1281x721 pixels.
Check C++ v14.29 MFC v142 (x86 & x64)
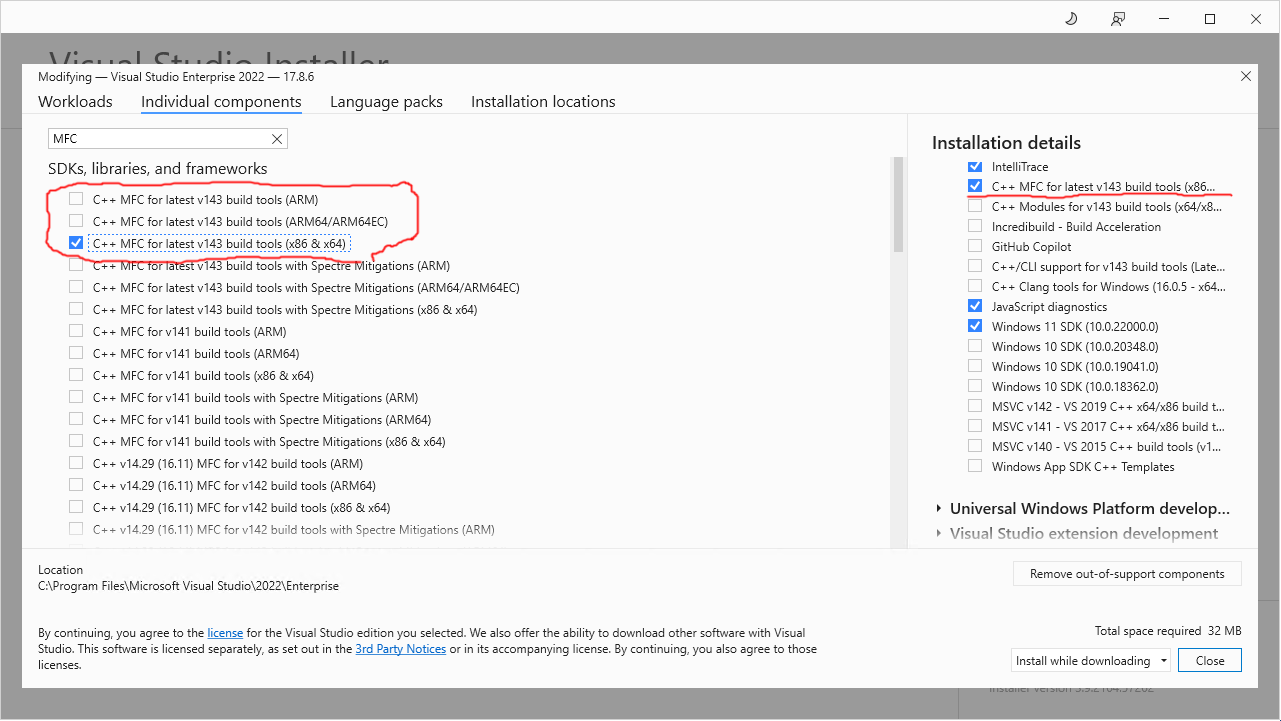[x=76, y=508]
